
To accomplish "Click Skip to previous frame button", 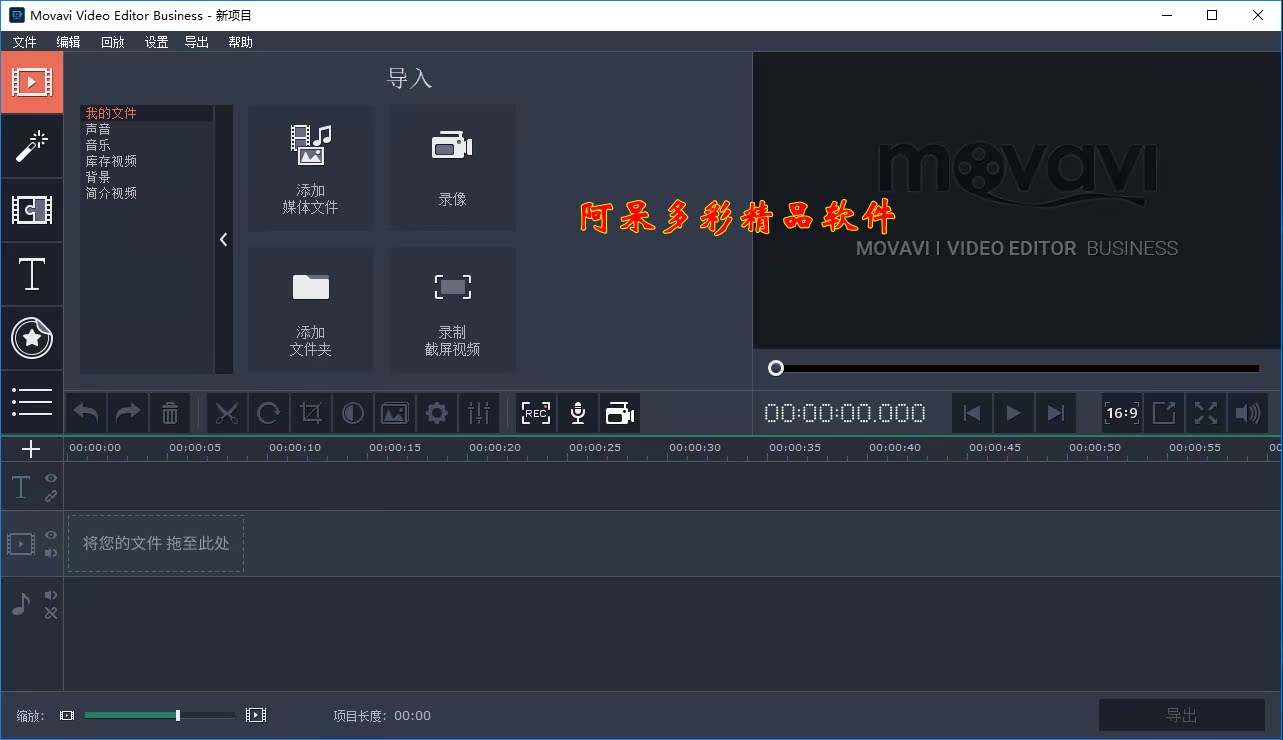I will click(x=971, y=413).
